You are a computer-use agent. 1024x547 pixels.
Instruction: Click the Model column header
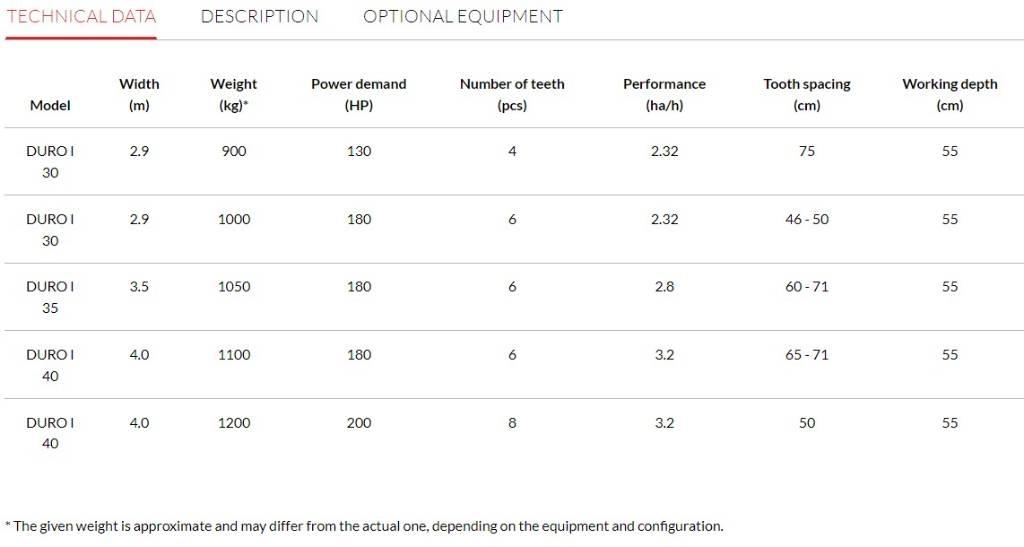pyautogui.click(x=50, y=105)
